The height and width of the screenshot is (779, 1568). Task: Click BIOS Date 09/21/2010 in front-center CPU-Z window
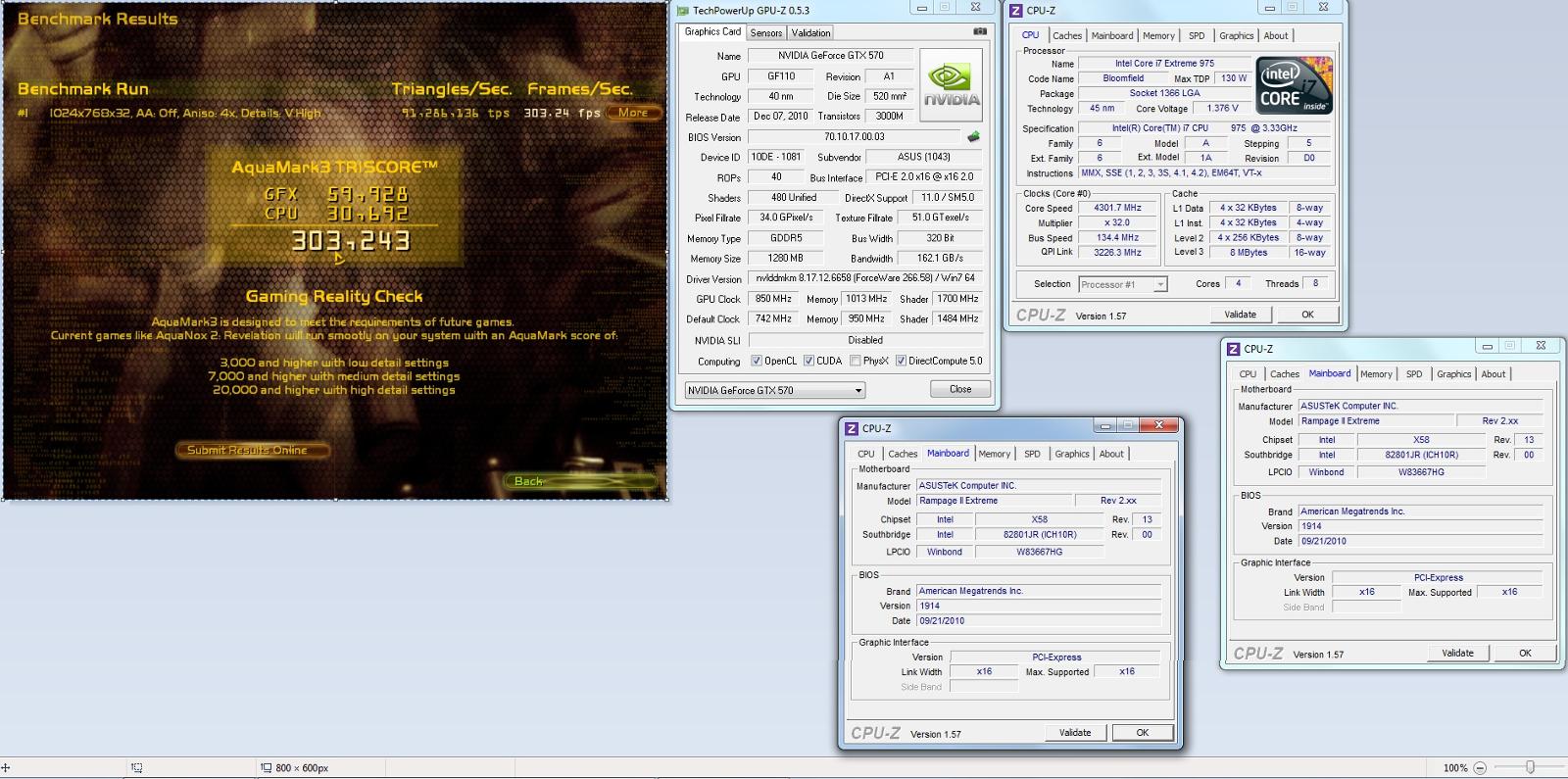1039,621
